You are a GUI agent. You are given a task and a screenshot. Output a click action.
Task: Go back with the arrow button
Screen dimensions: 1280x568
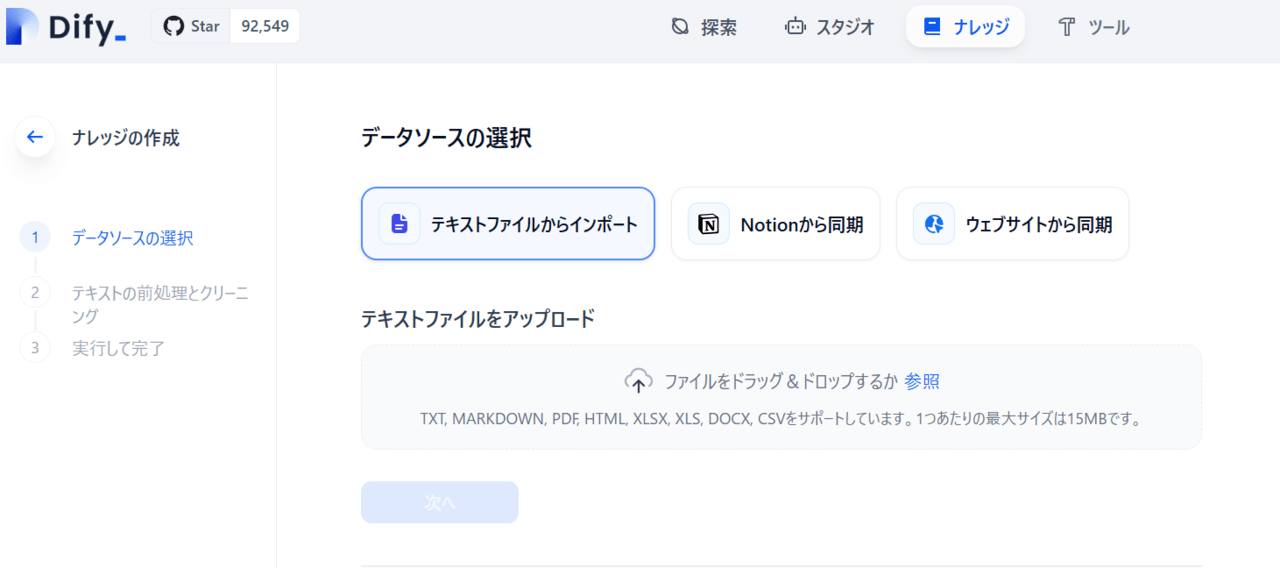(35, 137)
